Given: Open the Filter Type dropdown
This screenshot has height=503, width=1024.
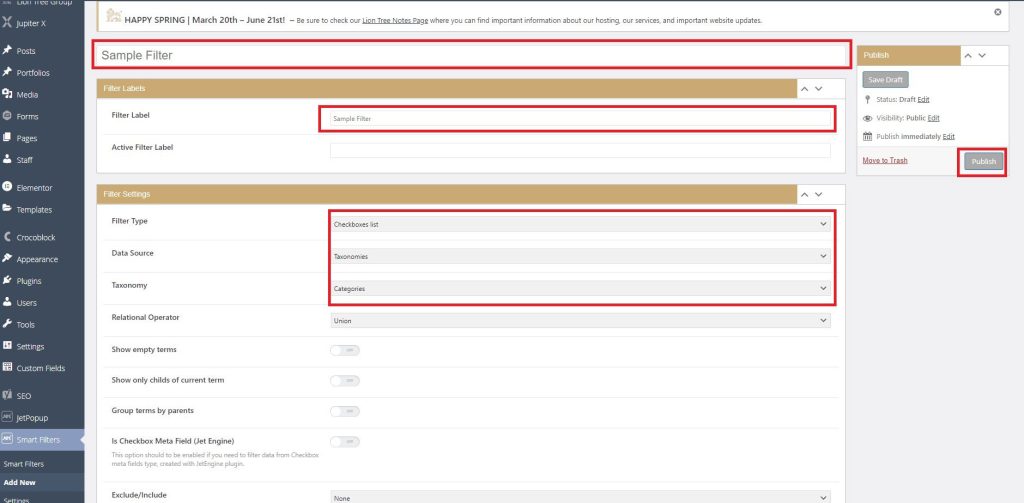Looking at the screenshot, I should [580, 224].
